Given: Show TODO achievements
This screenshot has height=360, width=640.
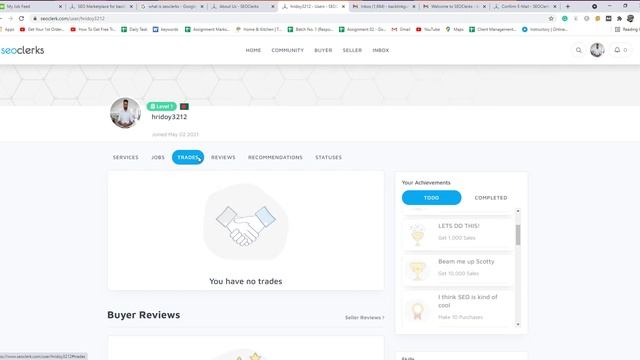Looking at the screenshot, I should pyautogui.click(x=431, y=198).
